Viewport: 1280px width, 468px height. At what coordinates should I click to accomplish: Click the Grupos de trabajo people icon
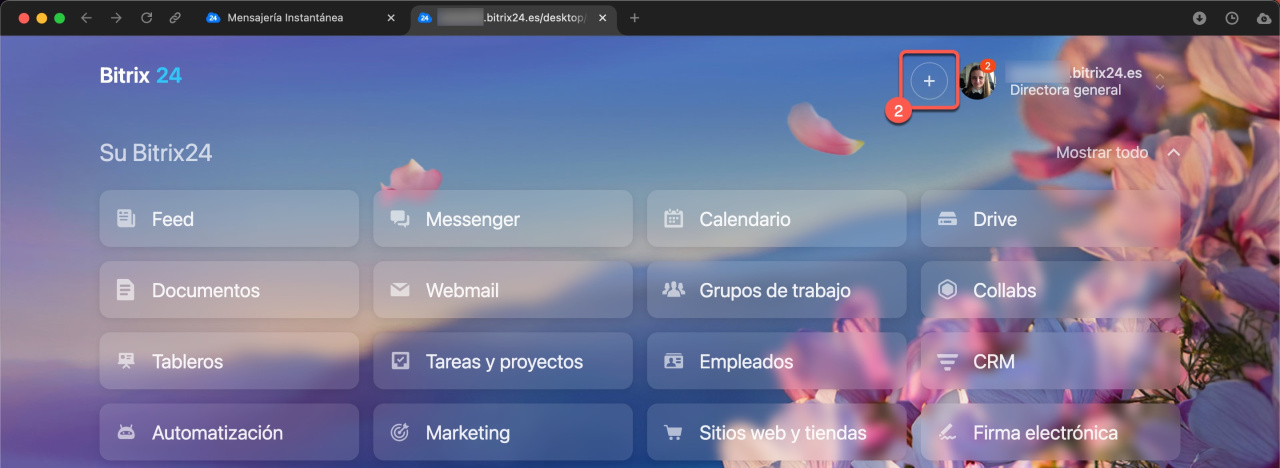click(x=673, y=290)
